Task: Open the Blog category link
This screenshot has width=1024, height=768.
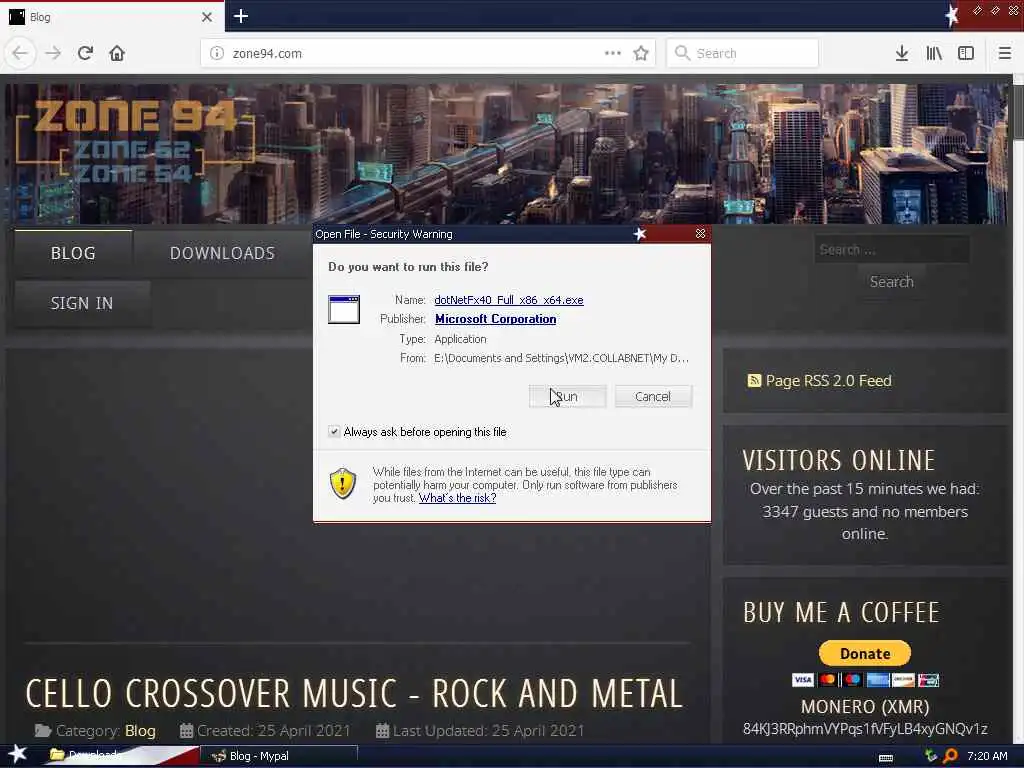Action: (140, 731)
